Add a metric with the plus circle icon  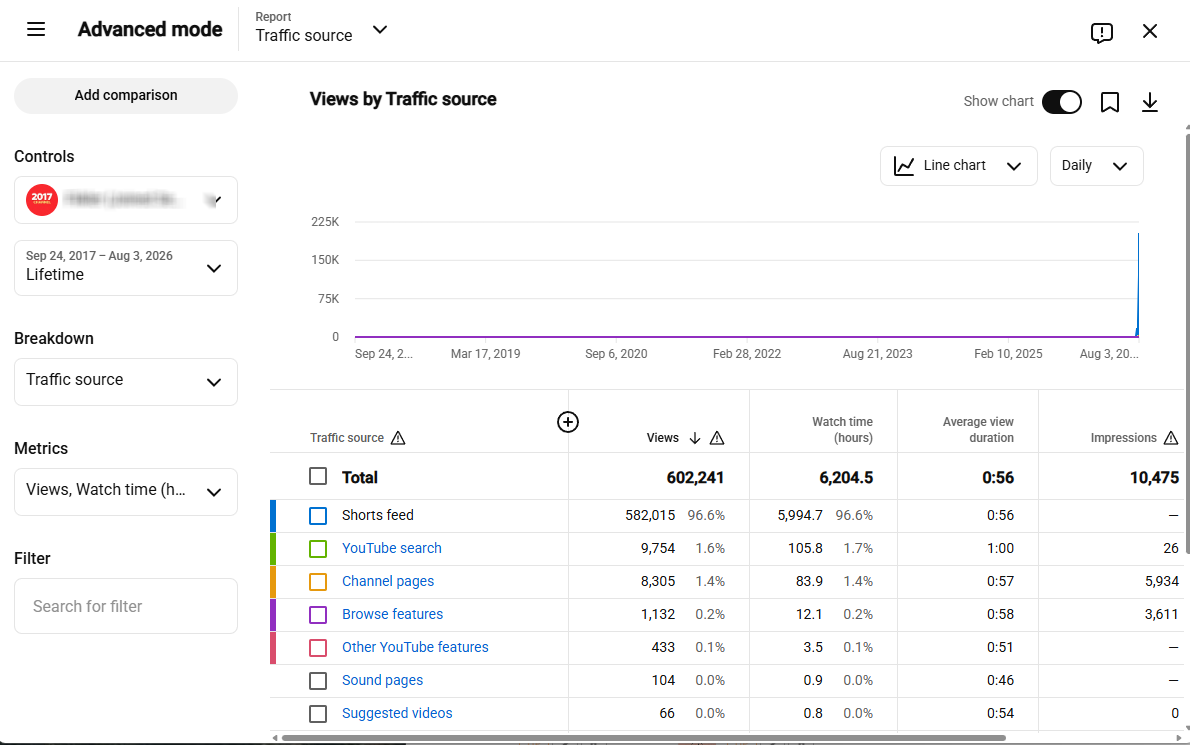point(568,422)
